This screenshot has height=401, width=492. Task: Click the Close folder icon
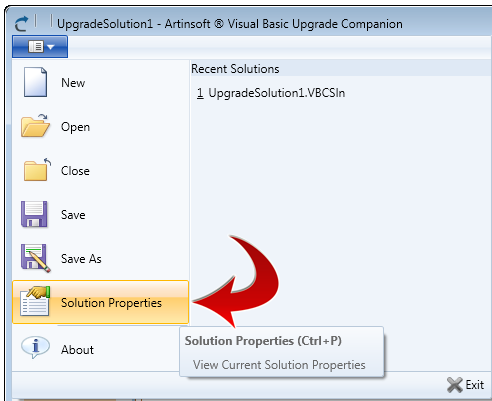[x=37, y=170]
